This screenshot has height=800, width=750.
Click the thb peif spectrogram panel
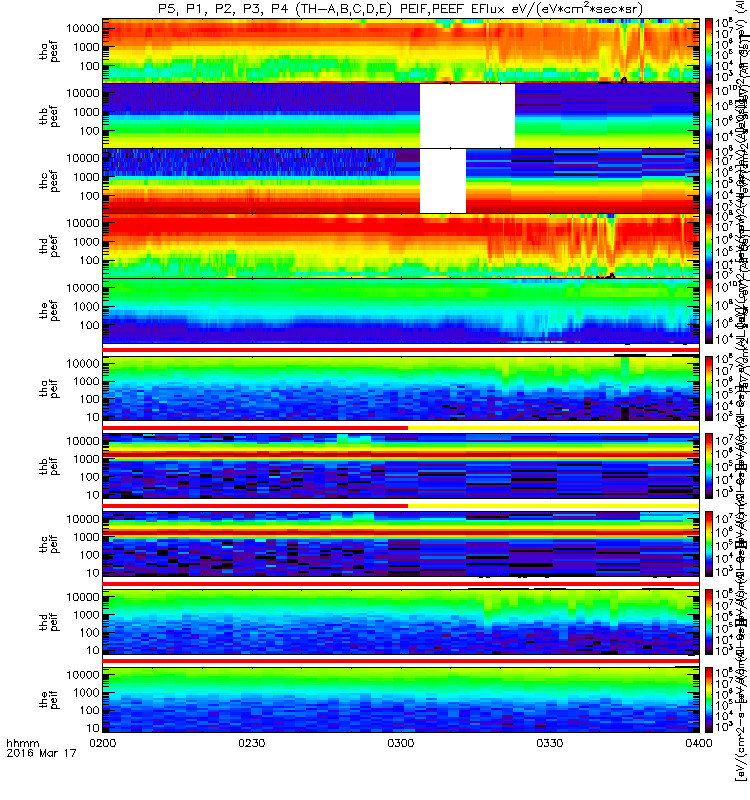tap(401, 466)
